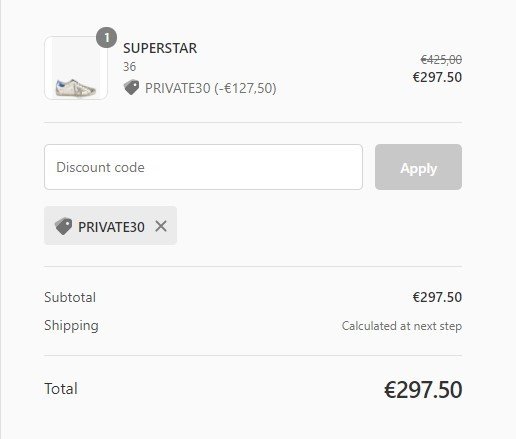Click the tag icon beside PRIVATE30 savings
The height and width of the screenshot is (439, 516).
(131, 88)
